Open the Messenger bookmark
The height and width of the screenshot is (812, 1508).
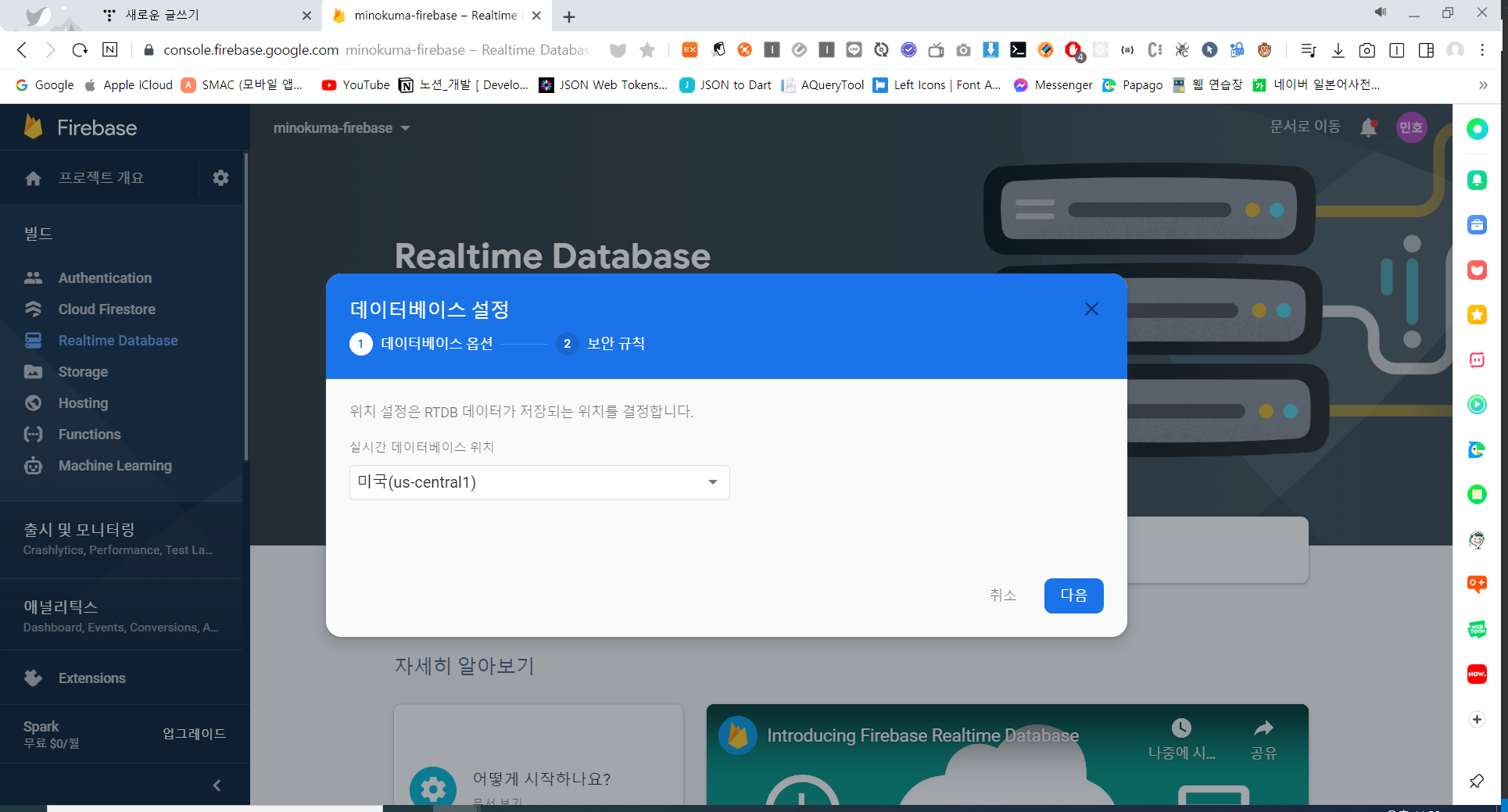click(1053, 85)
